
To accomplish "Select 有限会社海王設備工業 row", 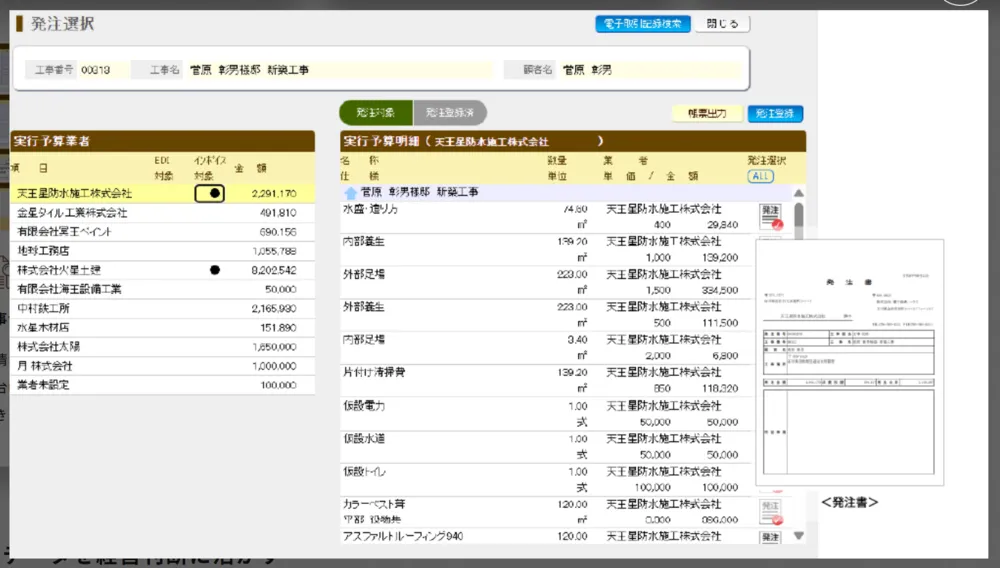I will click(x=163, y=289).
